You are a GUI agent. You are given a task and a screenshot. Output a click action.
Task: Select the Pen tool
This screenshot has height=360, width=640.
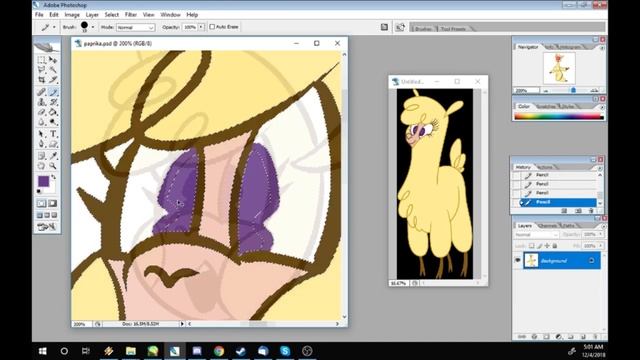pyautogui.click(x=42, y=144)
